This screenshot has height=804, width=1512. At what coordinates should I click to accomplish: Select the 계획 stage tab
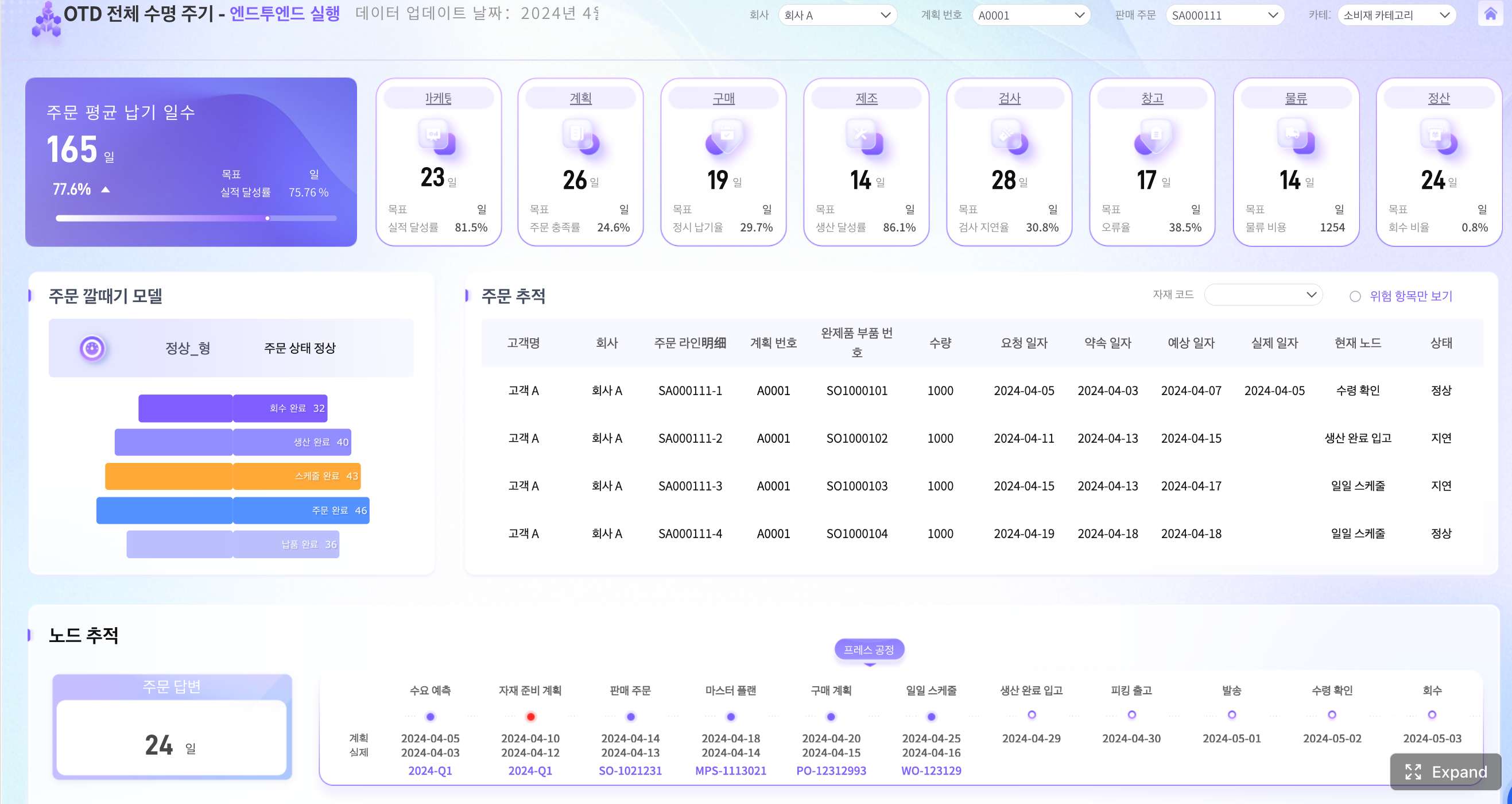pos(580,98)
